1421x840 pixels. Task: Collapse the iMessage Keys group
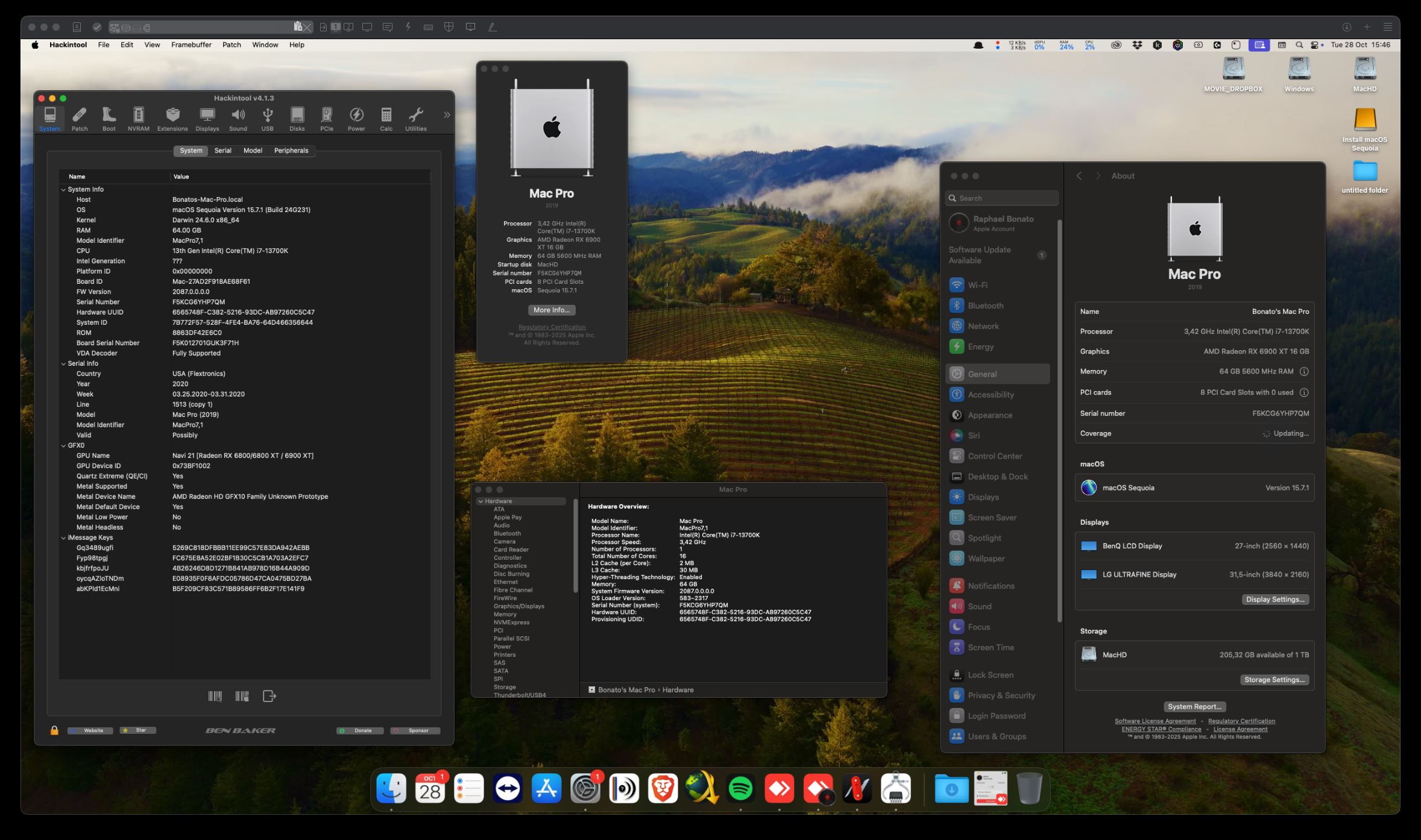(x=63, y=538)
